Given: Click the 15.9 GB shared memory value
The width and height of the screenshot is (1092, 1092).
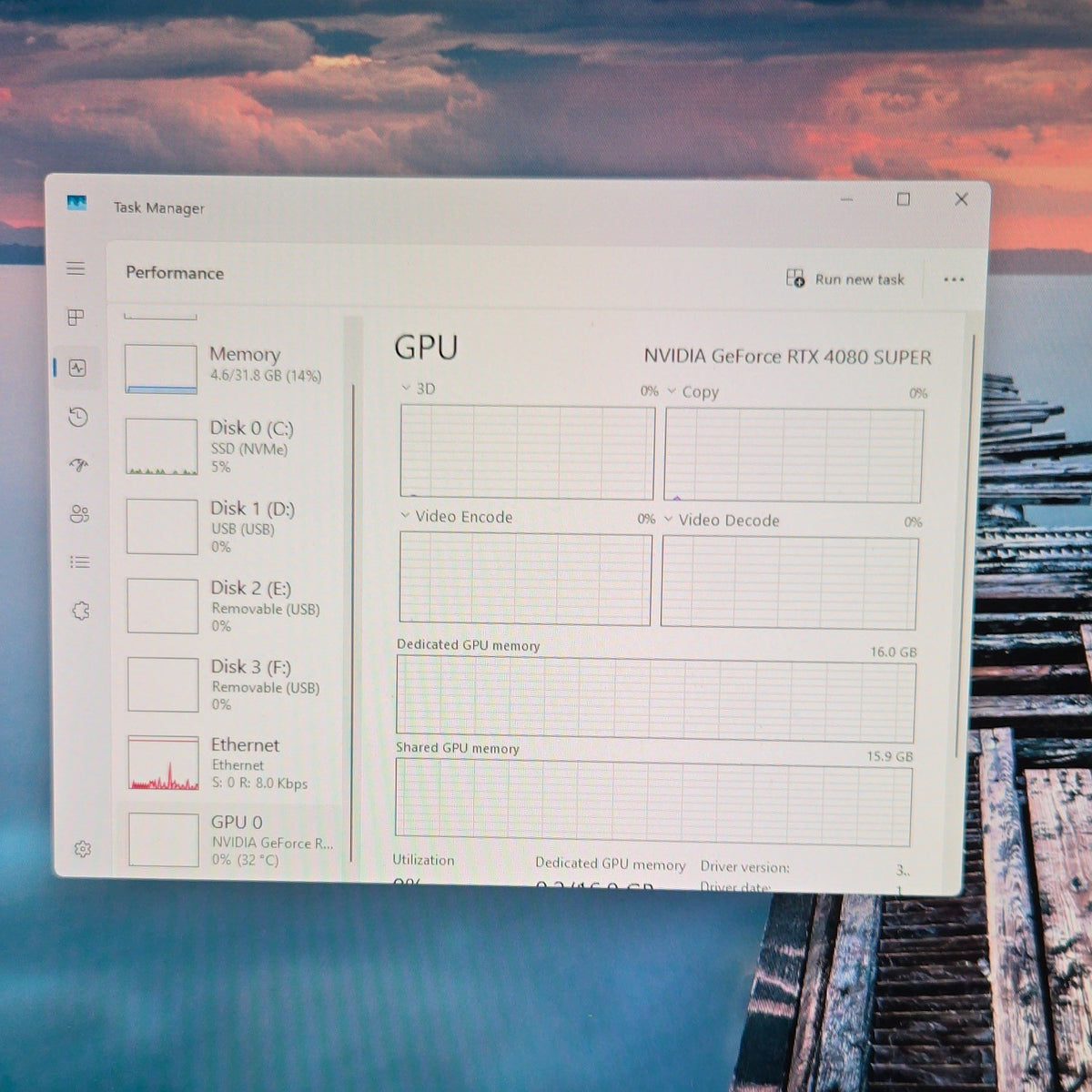Looking at the screenshot, I should [x=890, y=756].
